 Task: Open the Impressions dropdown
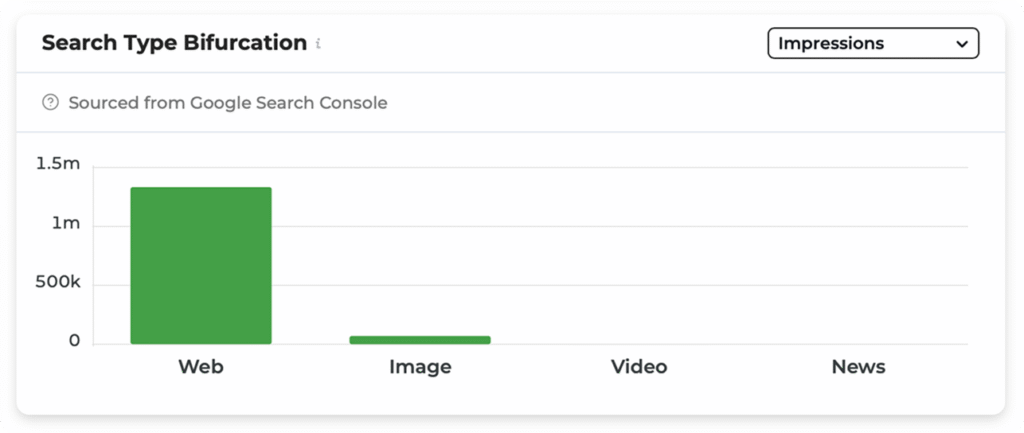tap(872, 44)
